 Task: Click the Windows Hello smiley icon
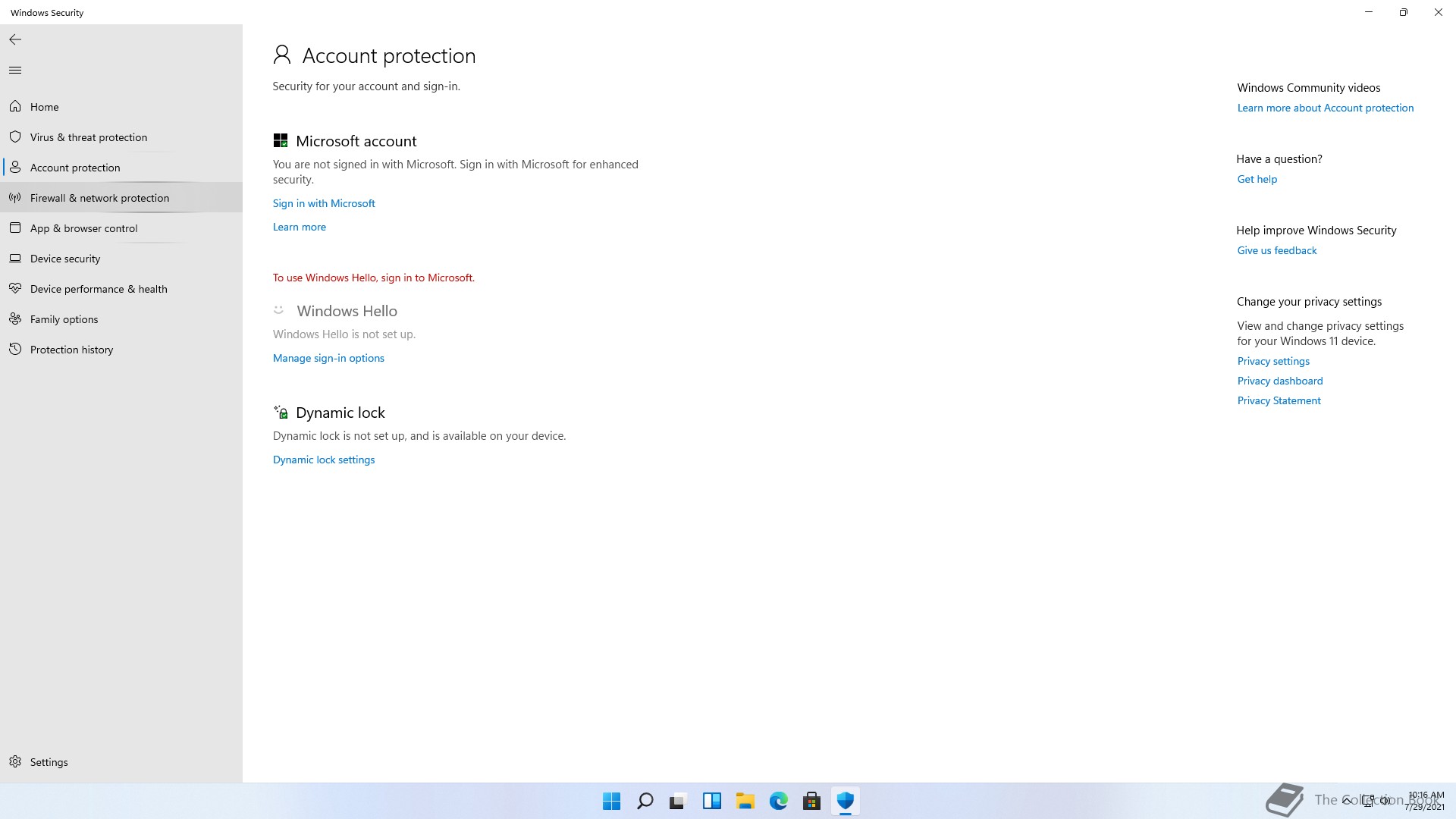point(279,309)
